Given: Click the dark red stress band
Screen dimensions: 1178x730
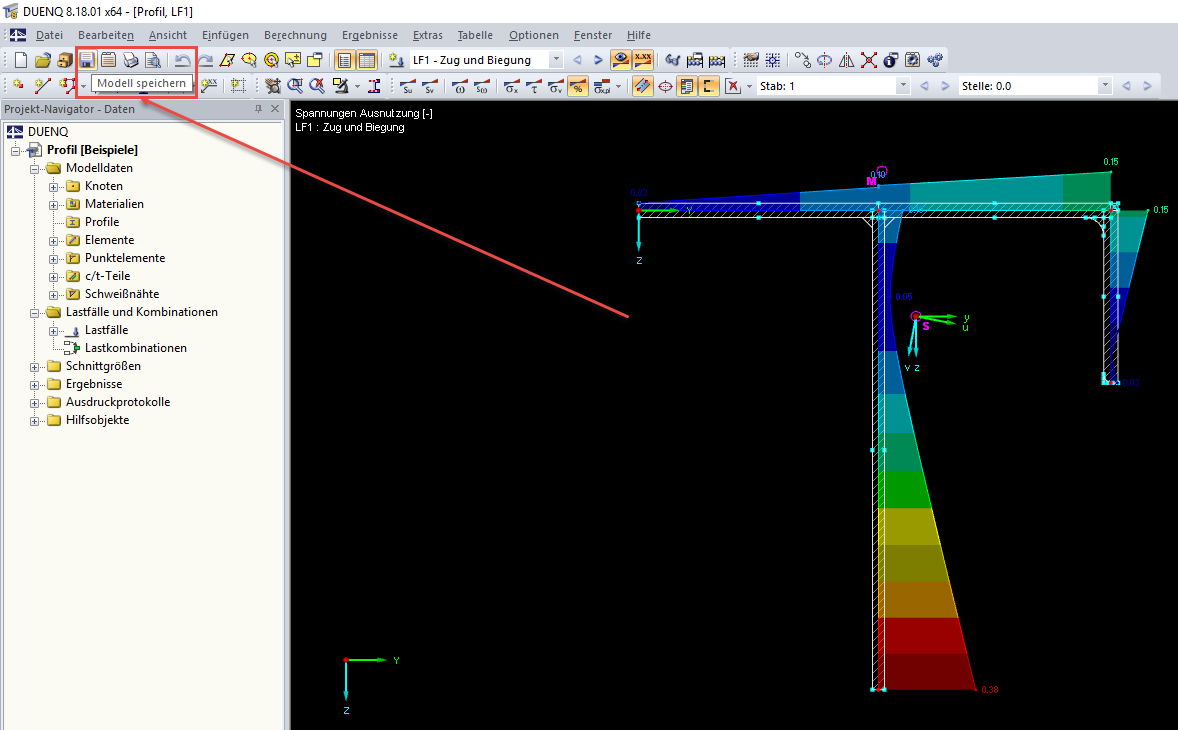Looking at the screenshot, I should (x=925, y=672).
